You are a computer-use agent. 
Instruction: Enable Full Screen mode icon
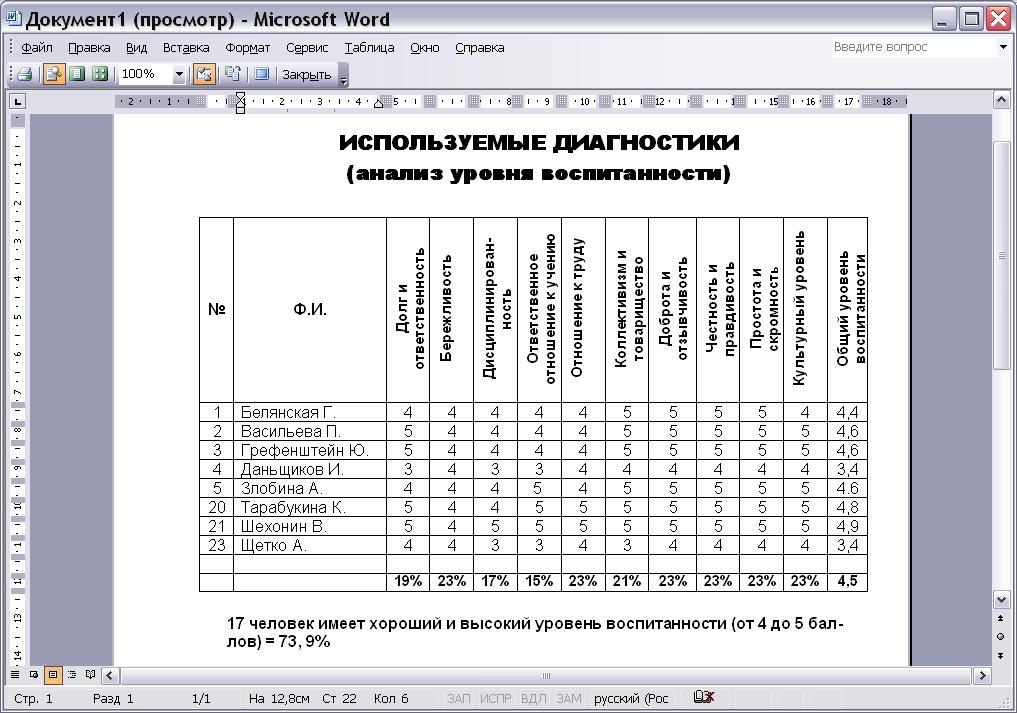coord(261,74)
